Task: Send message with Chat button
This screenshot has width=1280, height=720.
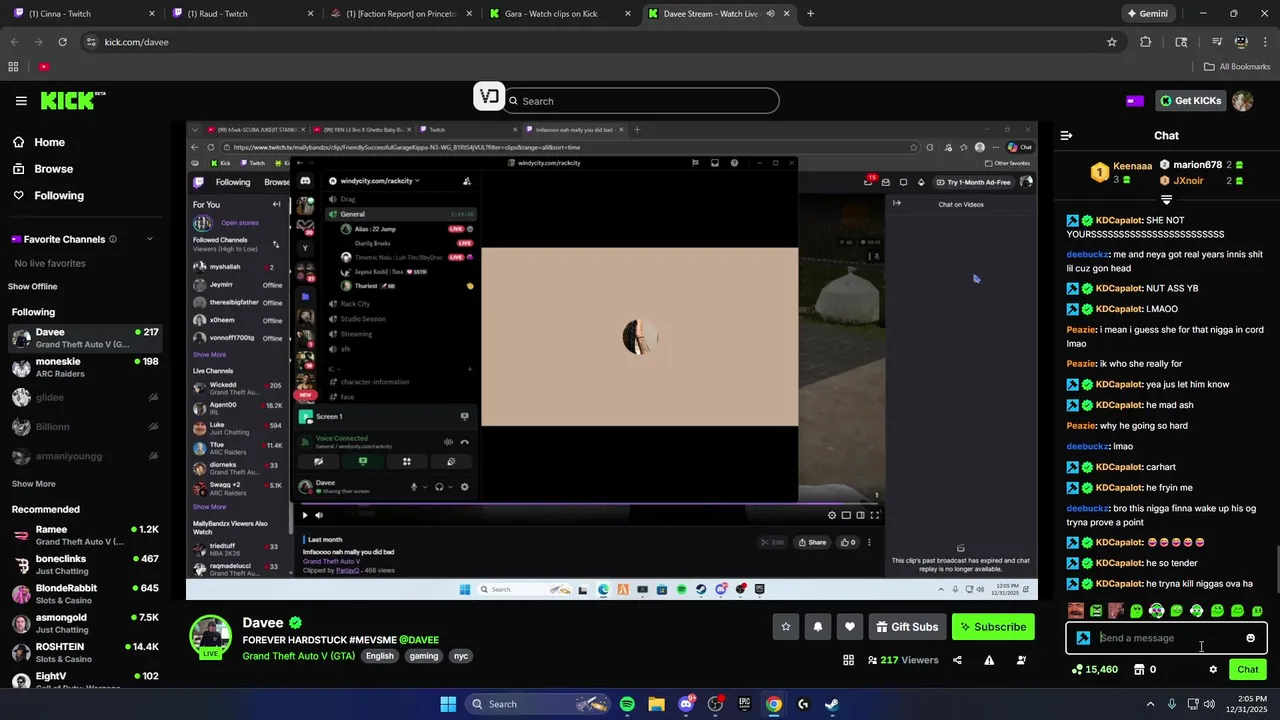Action: click(x=1248, y=670)
